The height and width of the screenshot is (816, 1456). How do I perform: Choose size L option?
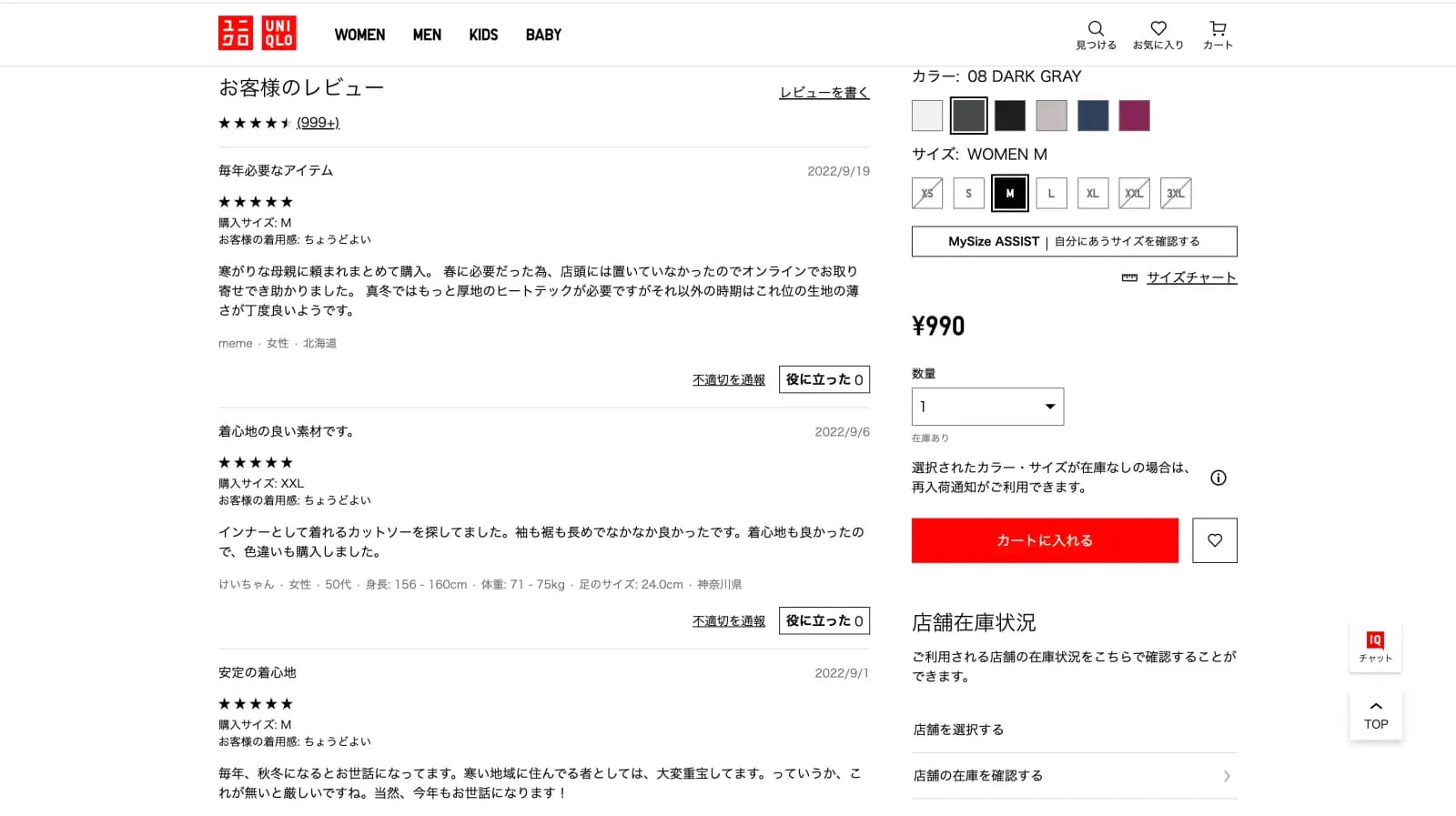coord(1051,193)
